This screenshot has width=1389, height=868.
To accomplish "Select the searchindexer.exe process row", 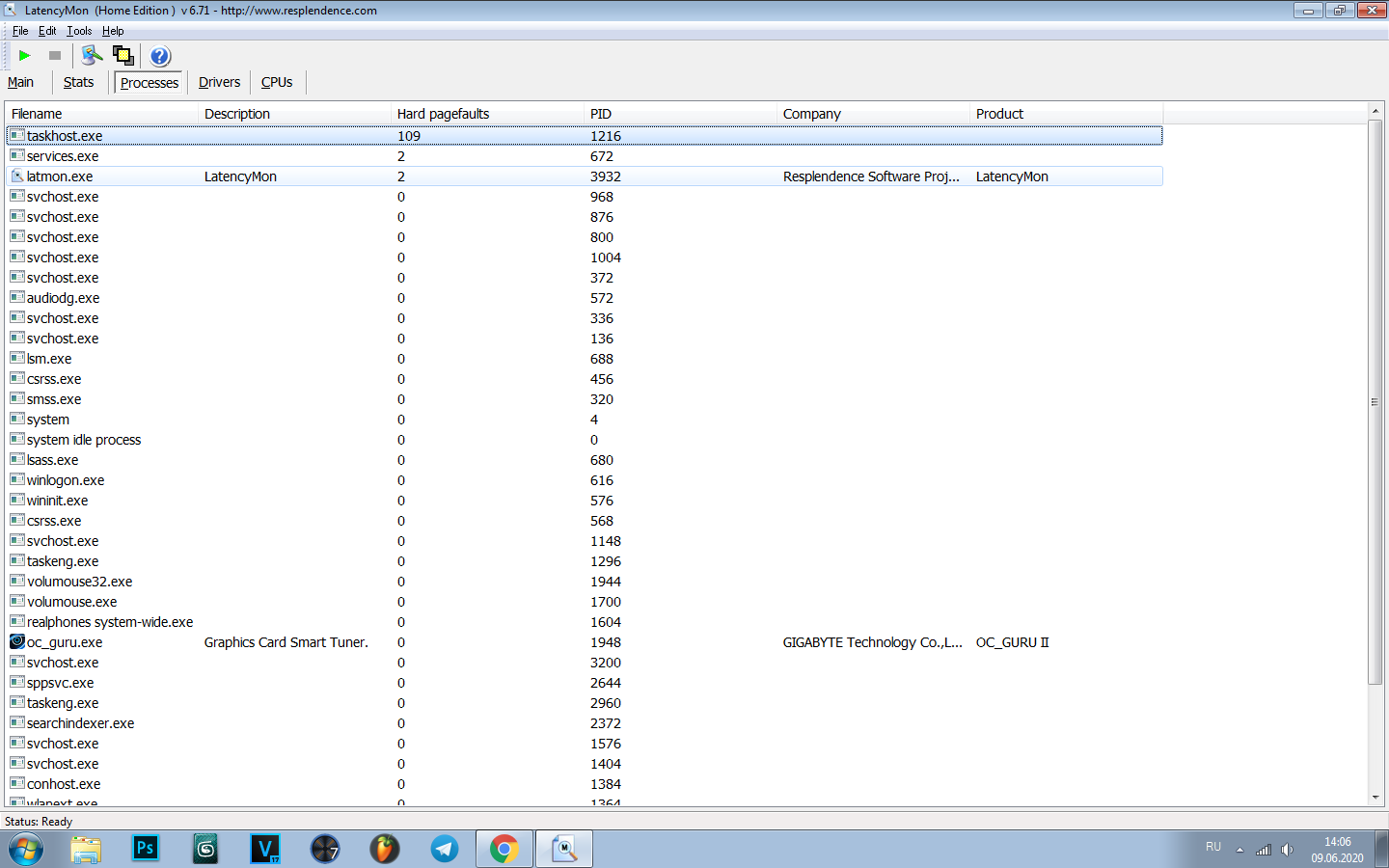I will pyautogui.click(x=585, y=723).
